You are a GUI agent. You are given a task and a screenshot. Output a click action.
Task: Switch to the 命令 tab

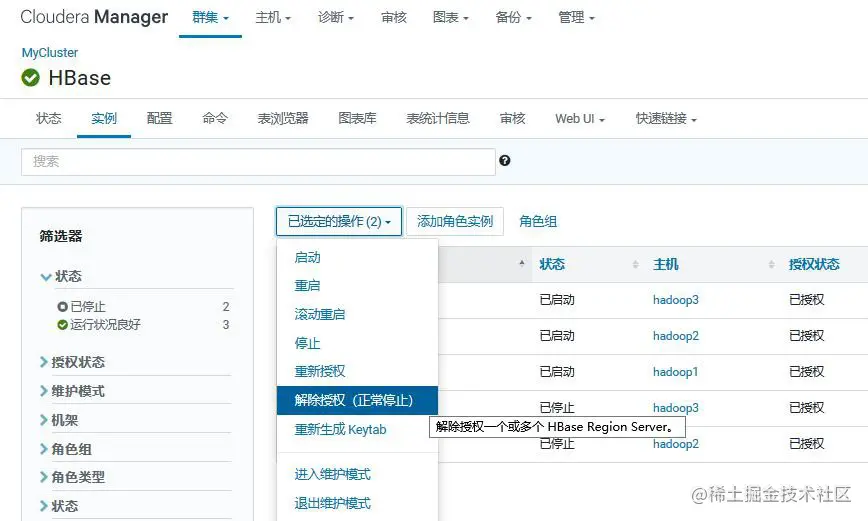[215, 118]
